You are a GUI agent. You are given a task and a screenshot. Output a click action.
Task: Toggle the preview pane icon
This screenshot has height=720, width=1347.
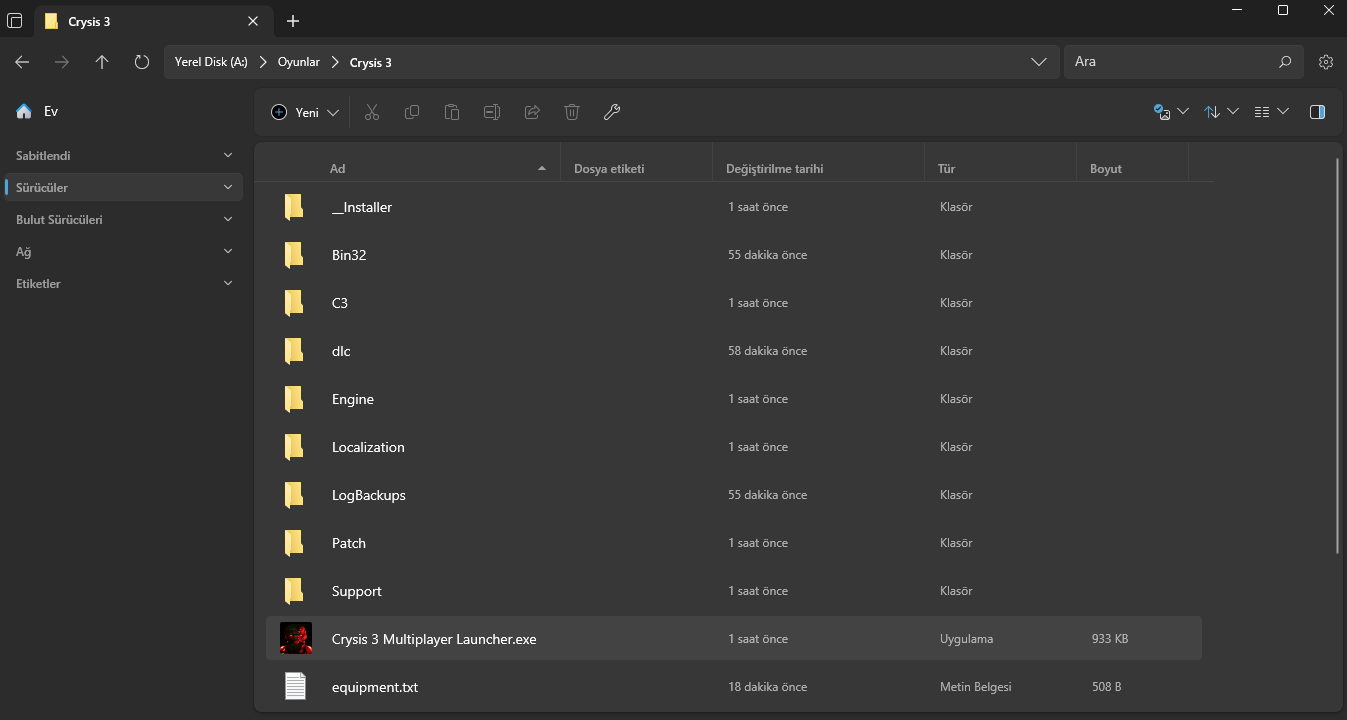[1317, 112]
